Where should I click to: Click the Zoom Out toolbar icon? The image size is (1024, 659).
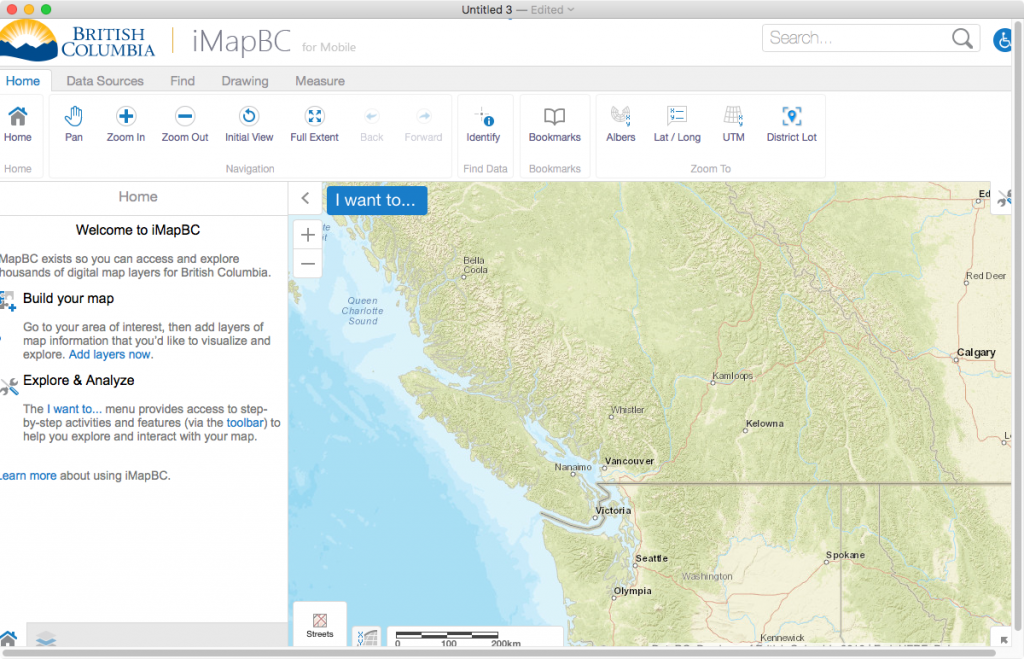tap(185, 124)
